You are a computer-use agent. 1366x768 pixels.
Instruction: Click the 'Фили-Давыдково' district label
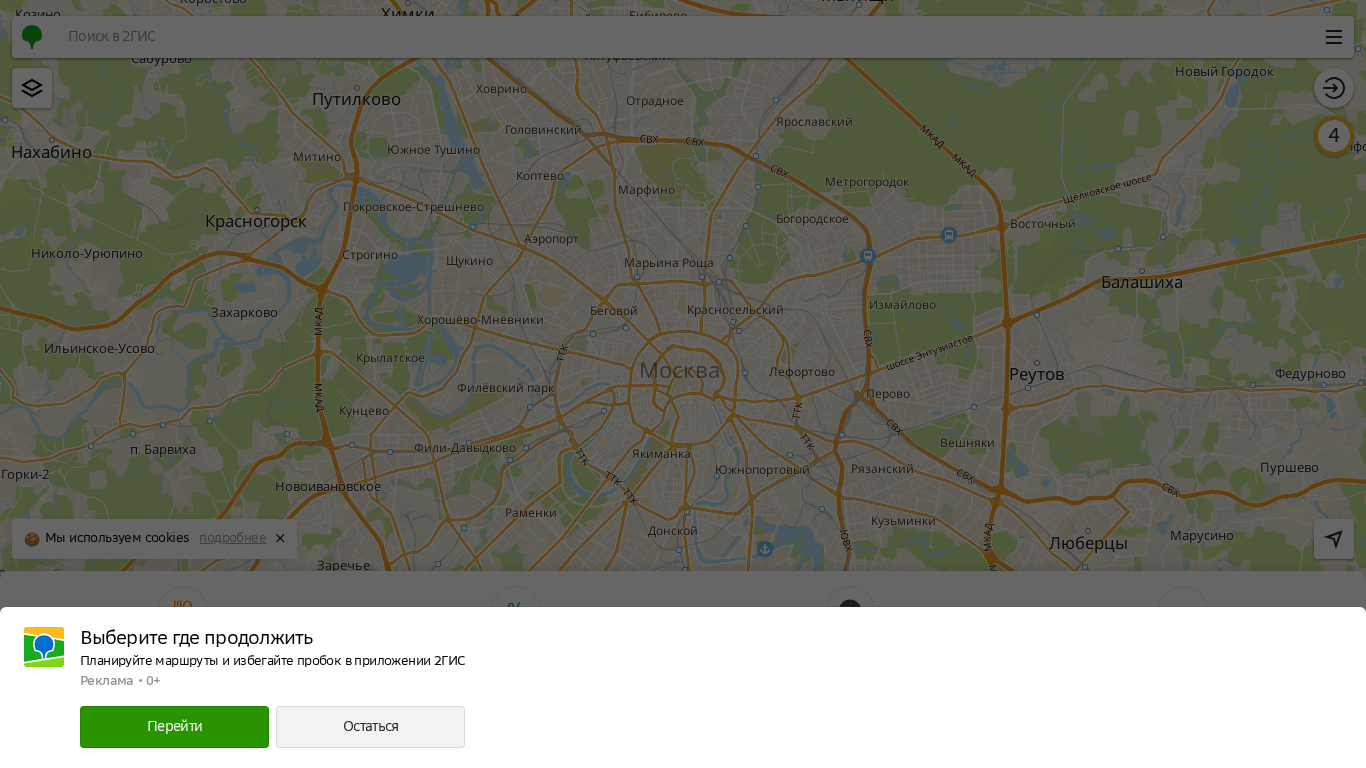[465, 448]
